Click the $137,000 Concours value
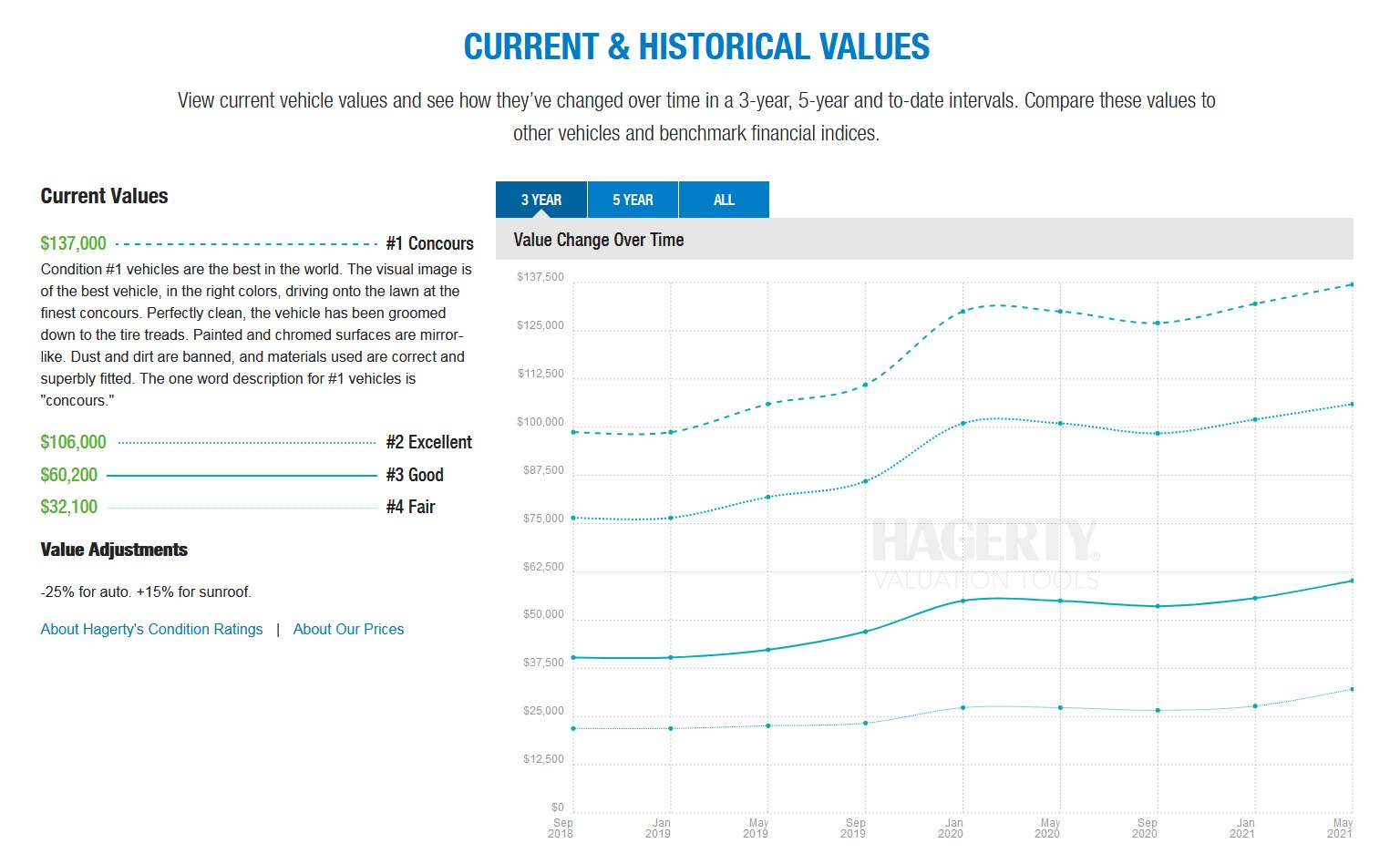Viewport: 1400px width, 864px height. click(x=73, y=243)
